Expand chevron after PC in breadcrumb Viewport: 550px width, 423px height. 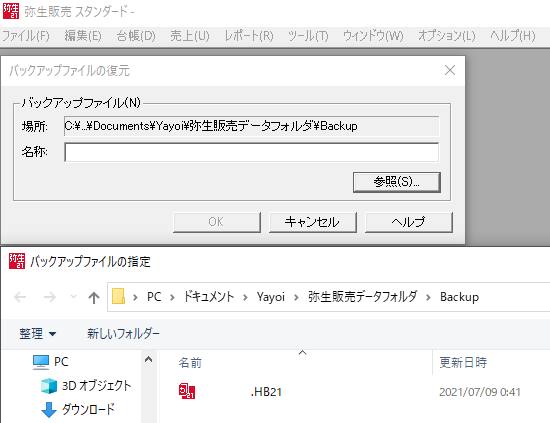click(172, 297)
